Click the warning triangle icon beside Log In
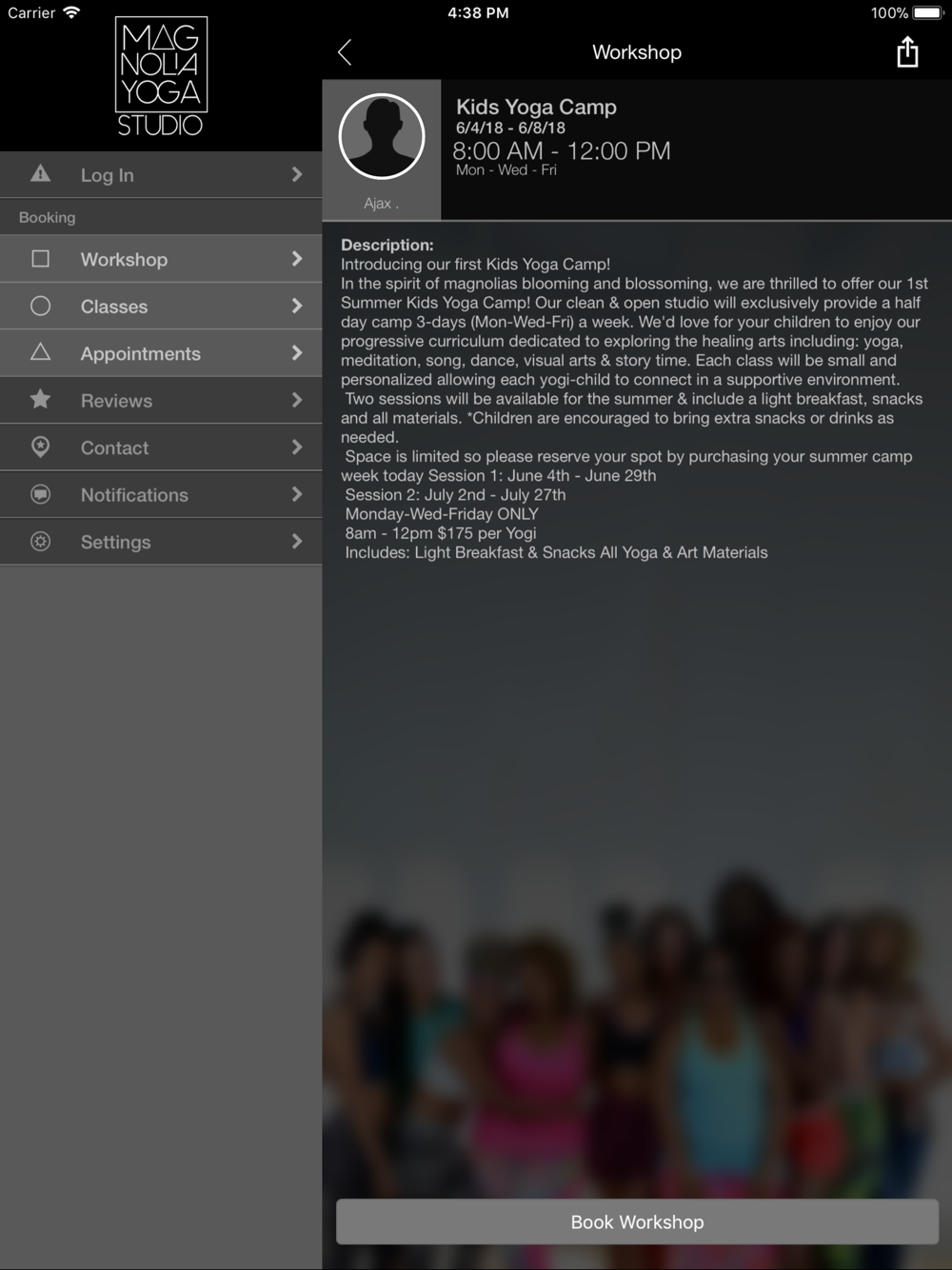This screenshot has width=952, height=1270. click(40, 173)
